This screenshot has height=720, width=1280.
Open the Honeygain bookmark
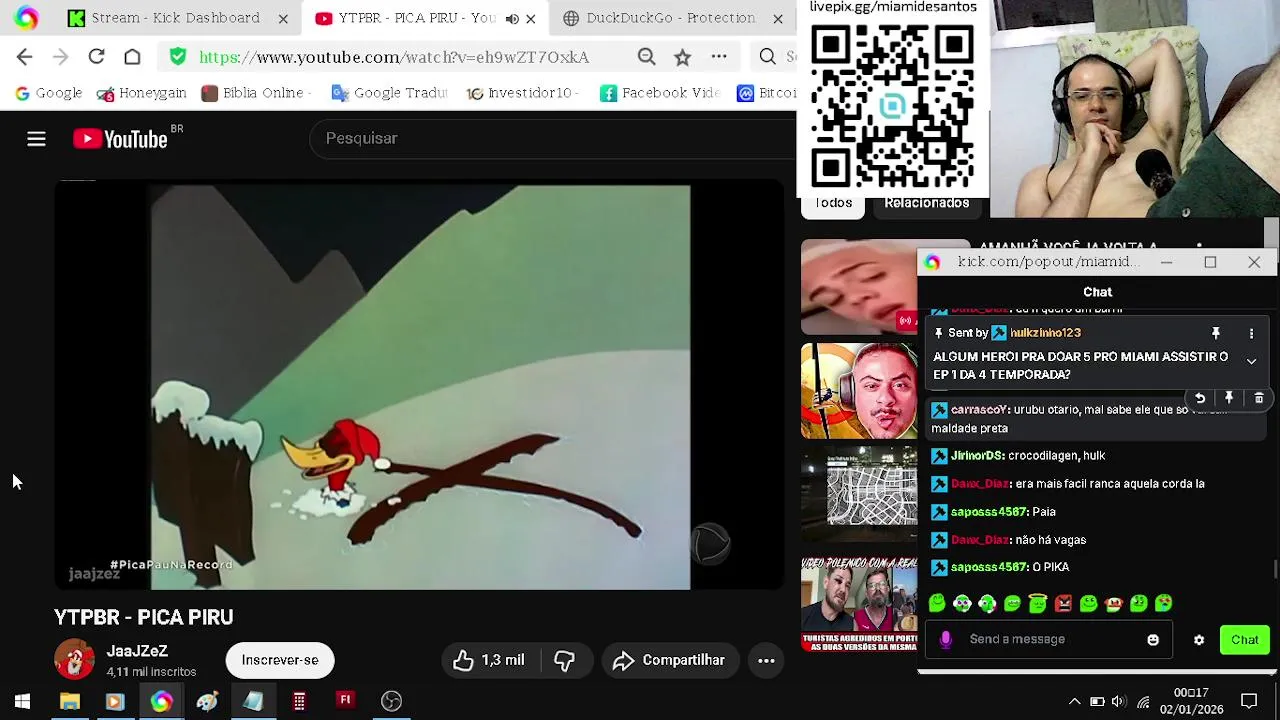(141, 93)
